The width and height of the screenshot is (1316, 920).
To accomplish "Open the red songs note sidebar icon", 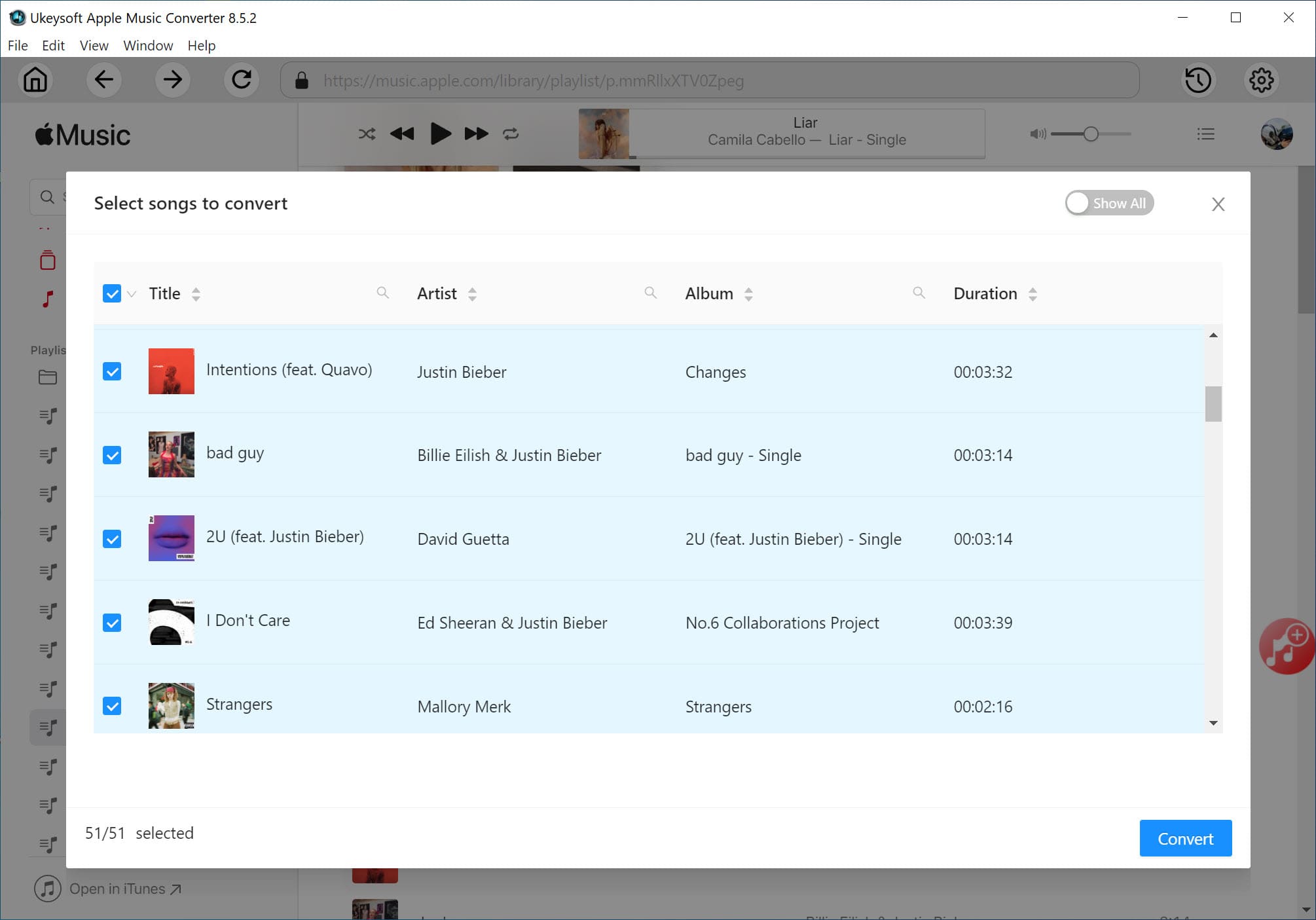I will pos(48,299).
